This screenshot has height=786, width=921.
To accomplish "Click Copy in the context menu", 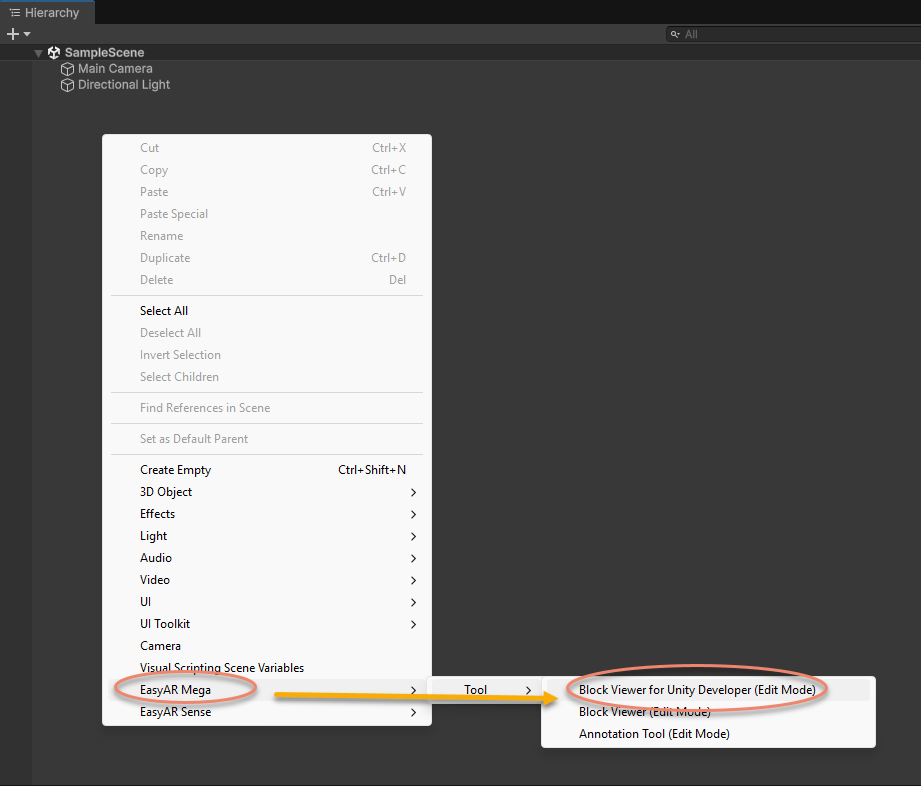I will 153,169.
